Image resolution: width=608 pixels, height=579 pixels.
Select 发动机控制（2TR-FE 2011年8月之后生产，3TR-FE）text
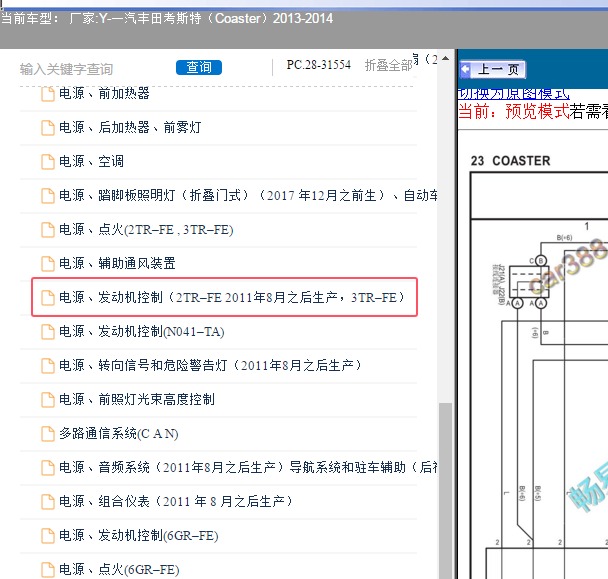point(232,297)
